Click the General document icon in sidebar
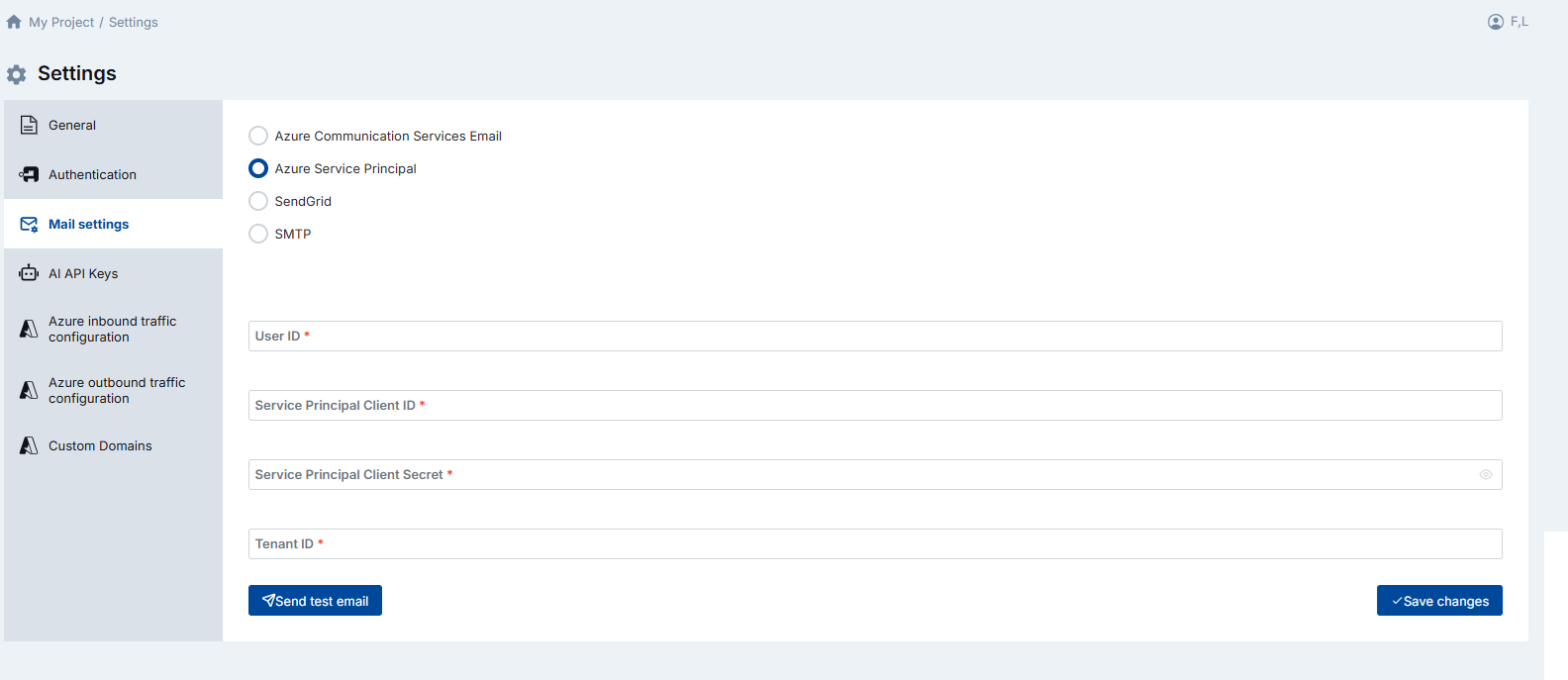 coord(29,125)
